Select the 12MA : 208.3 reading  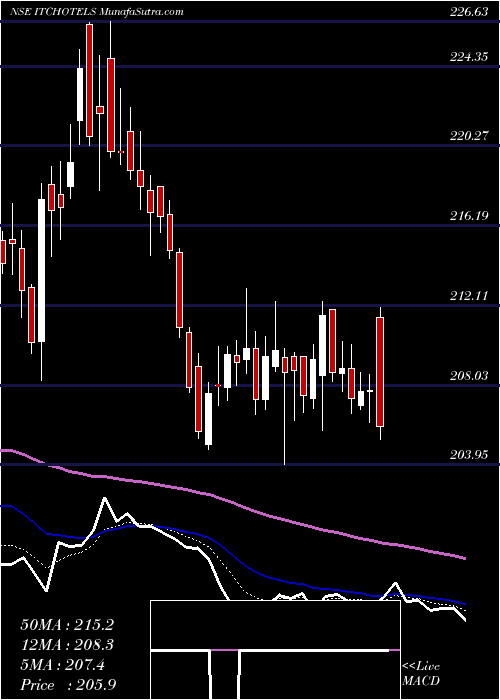[67, 645]
